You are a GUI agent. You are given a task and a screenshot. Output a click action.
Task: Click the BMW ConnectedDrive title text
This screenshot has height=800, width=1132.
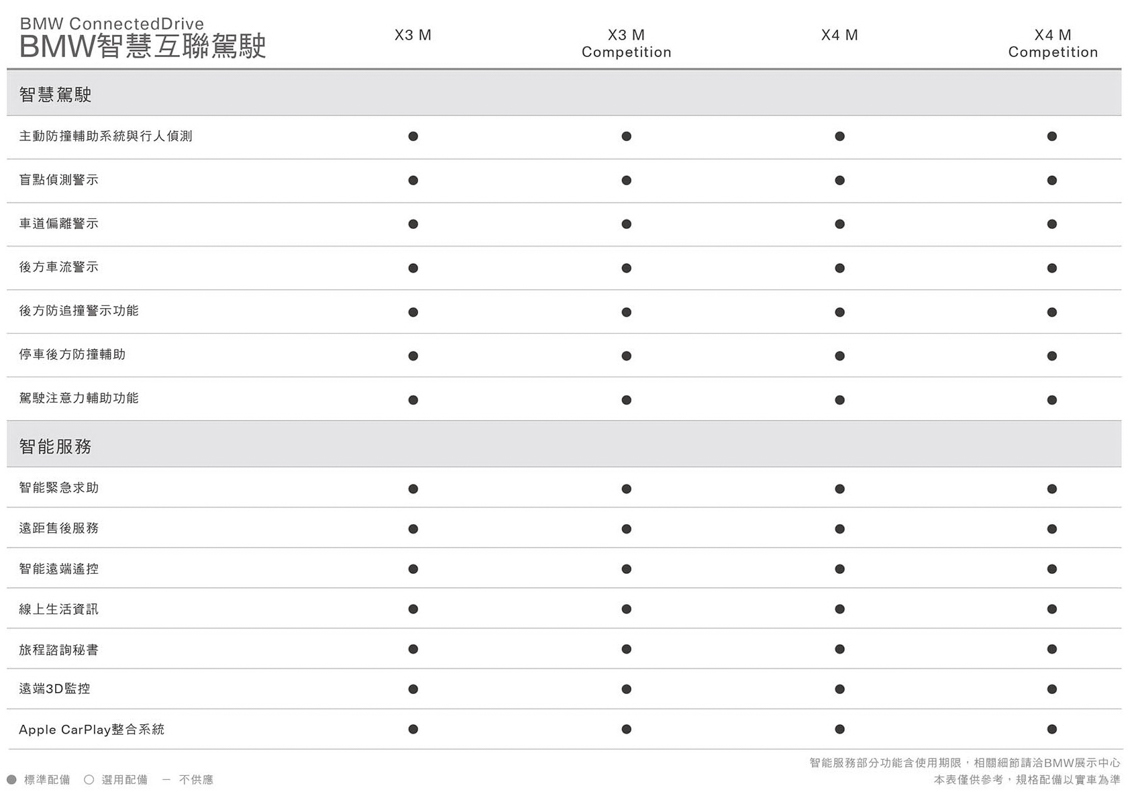point(112,24)
